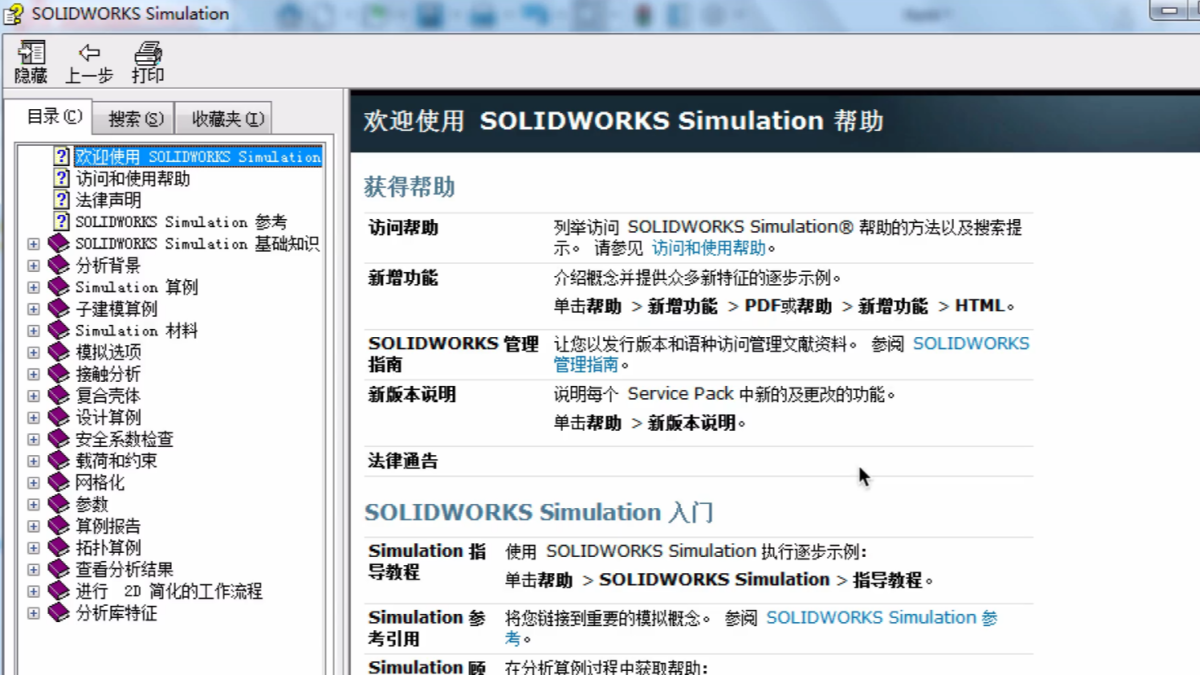Expand the SOLIDWORKS Simulation 基础知识 node
This screenshot has width=1200, height=675.
tap(33, 244)
